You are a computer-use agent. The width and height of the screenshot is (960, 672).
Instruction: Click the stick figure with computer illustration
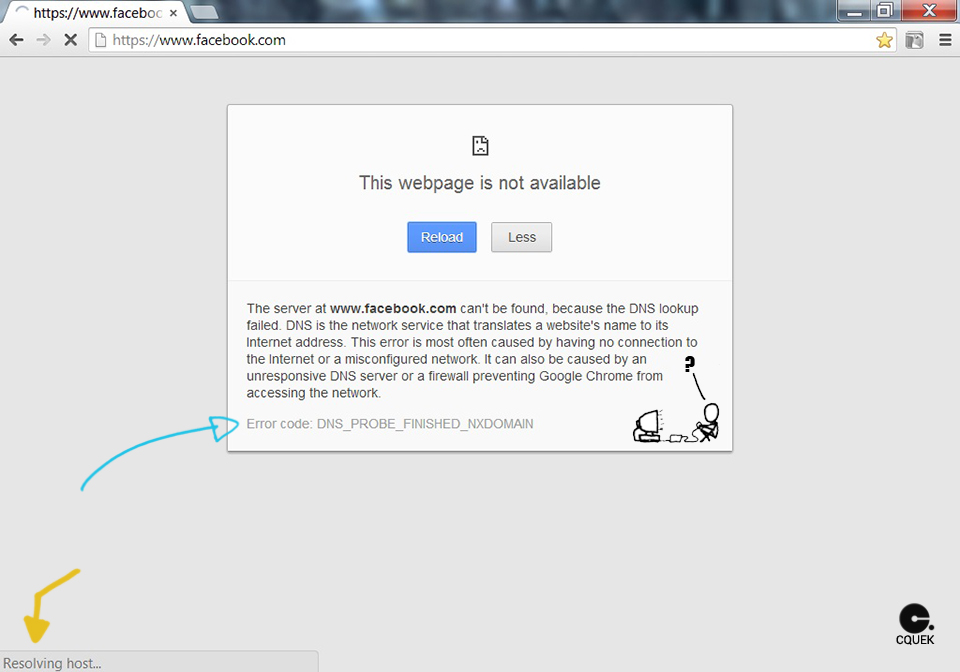(676, 400)
